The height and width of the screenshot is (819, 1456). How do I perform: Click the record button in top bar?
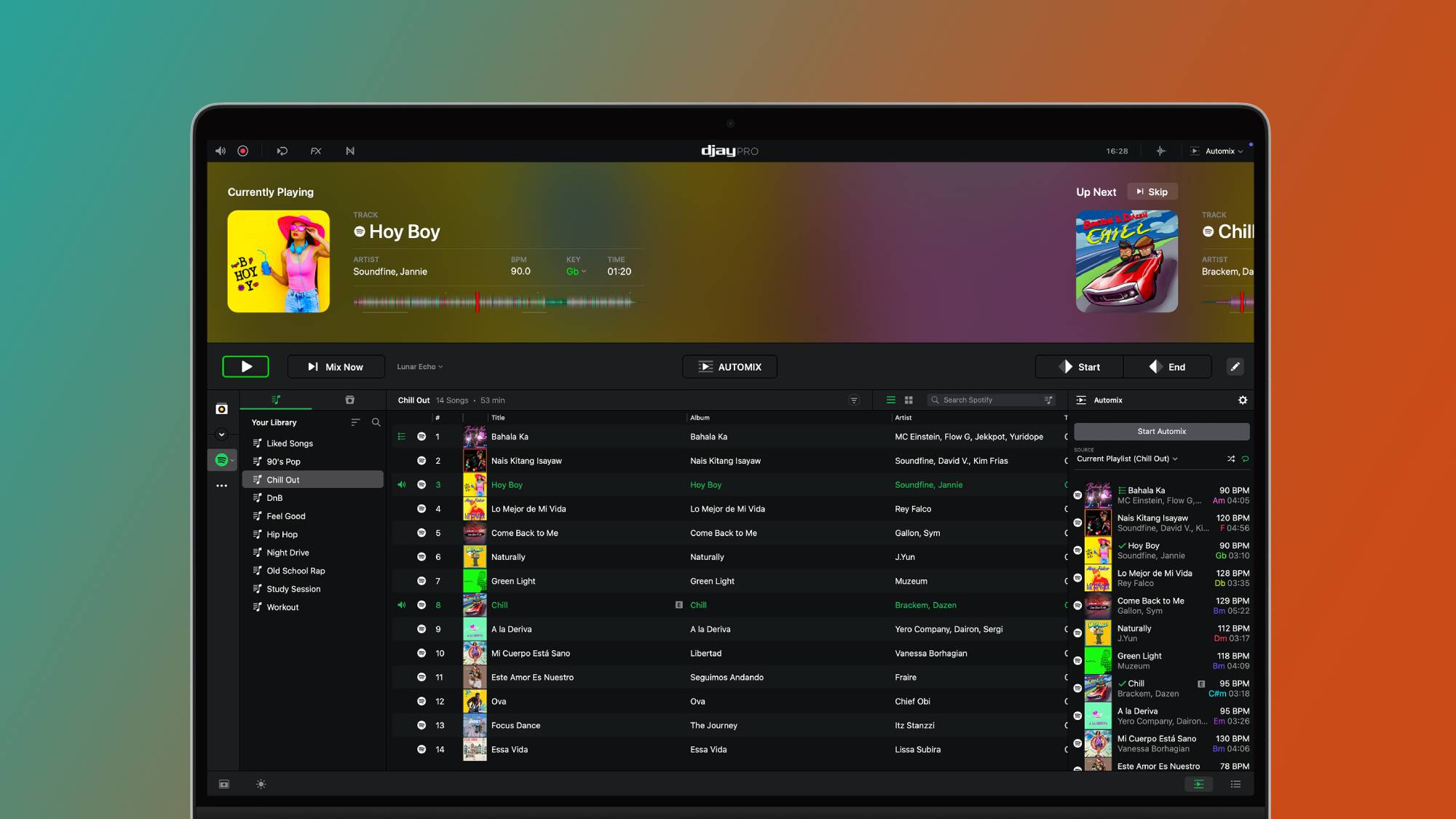coord(243,151)
